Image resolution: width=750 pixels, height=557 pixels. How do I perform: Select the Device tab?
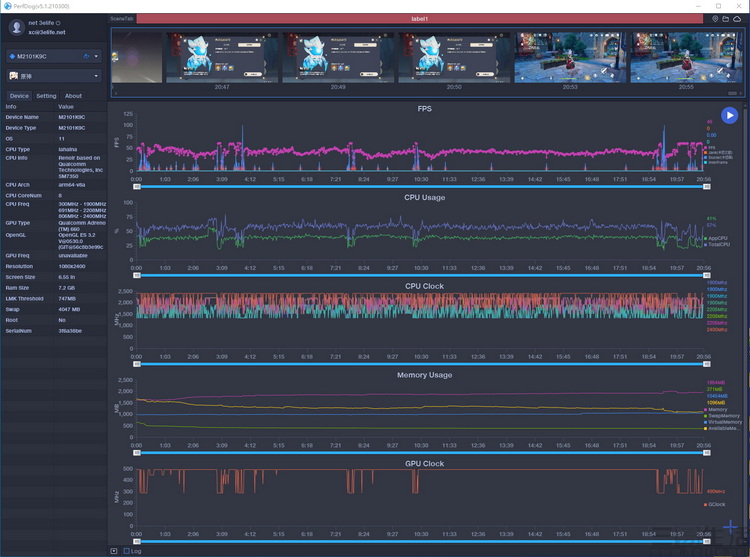tap(19, 96)
